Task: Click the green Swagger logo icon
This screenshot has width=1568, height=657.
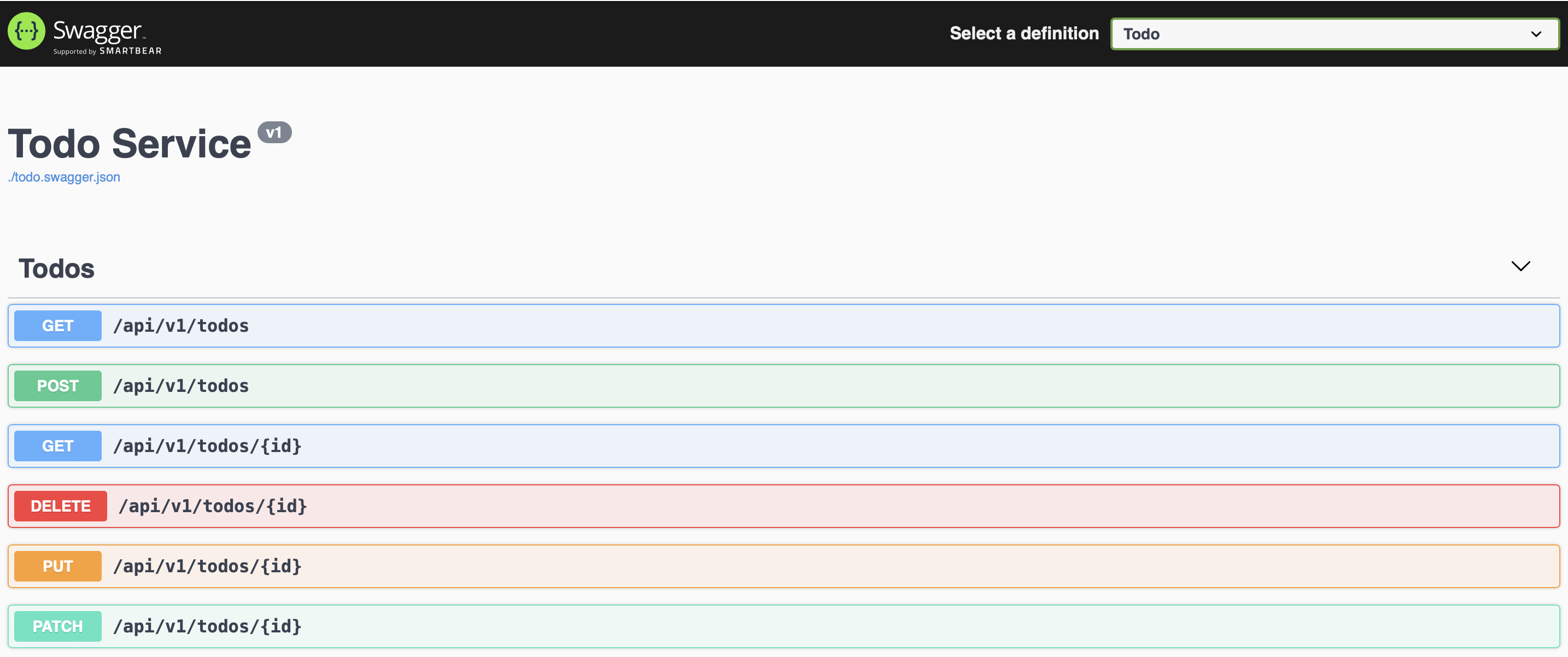Action: click(x=26, y=32)
